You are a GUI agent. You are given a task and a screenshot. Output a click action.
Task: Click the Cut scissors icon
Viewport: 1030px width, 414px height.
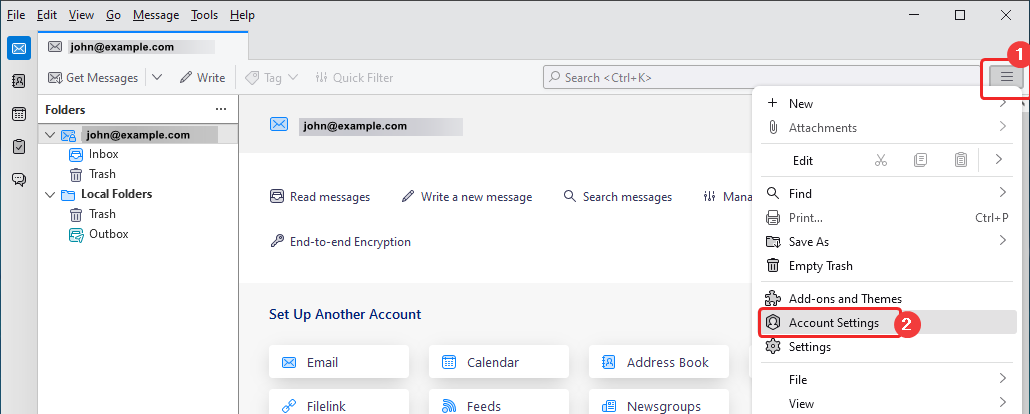(880, 160)
